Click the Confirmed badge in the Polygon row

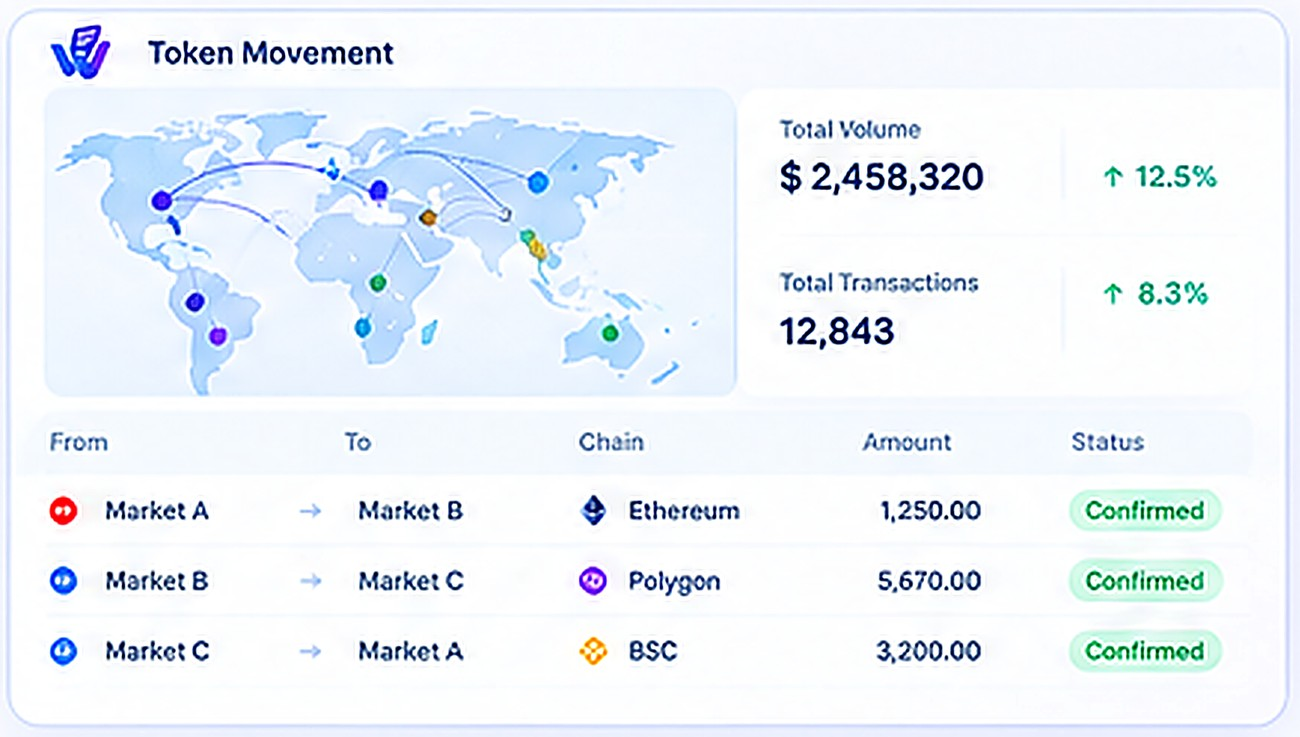click(1145, 581)
